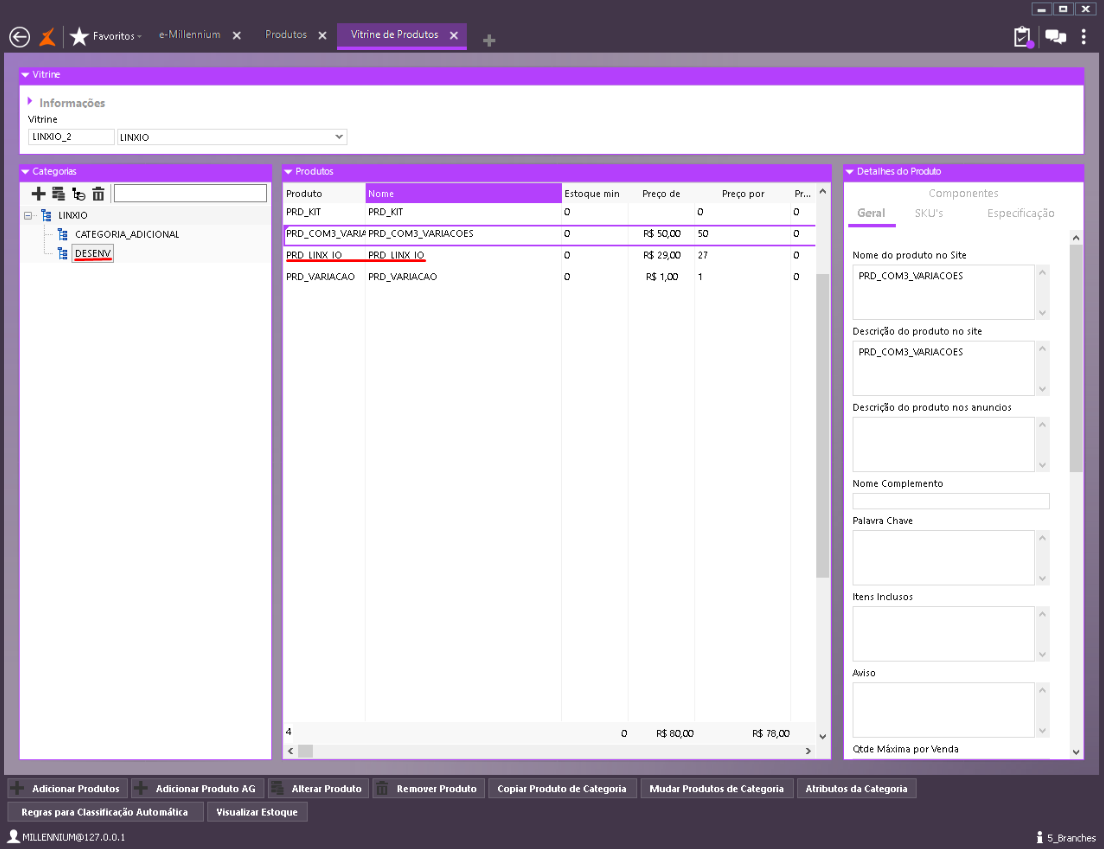Switch to e-Millennium tab
Screen dimensions: 1105x849
(190, 35)
